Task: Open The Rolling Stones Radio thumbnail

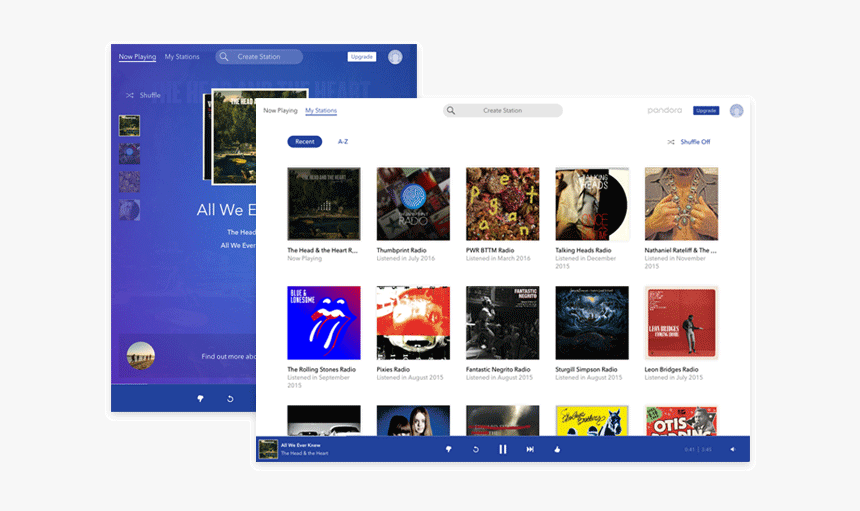Action: (x=324, y=322)
